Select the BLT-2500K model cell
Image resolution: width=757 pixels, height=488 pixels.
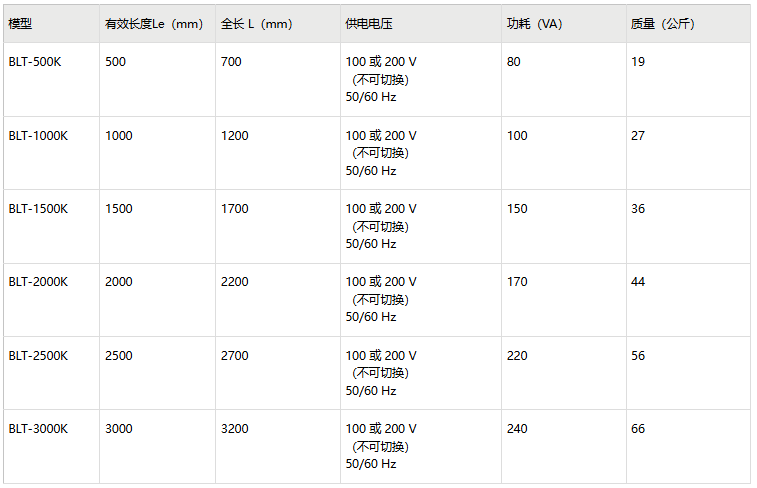coord(39,356)
